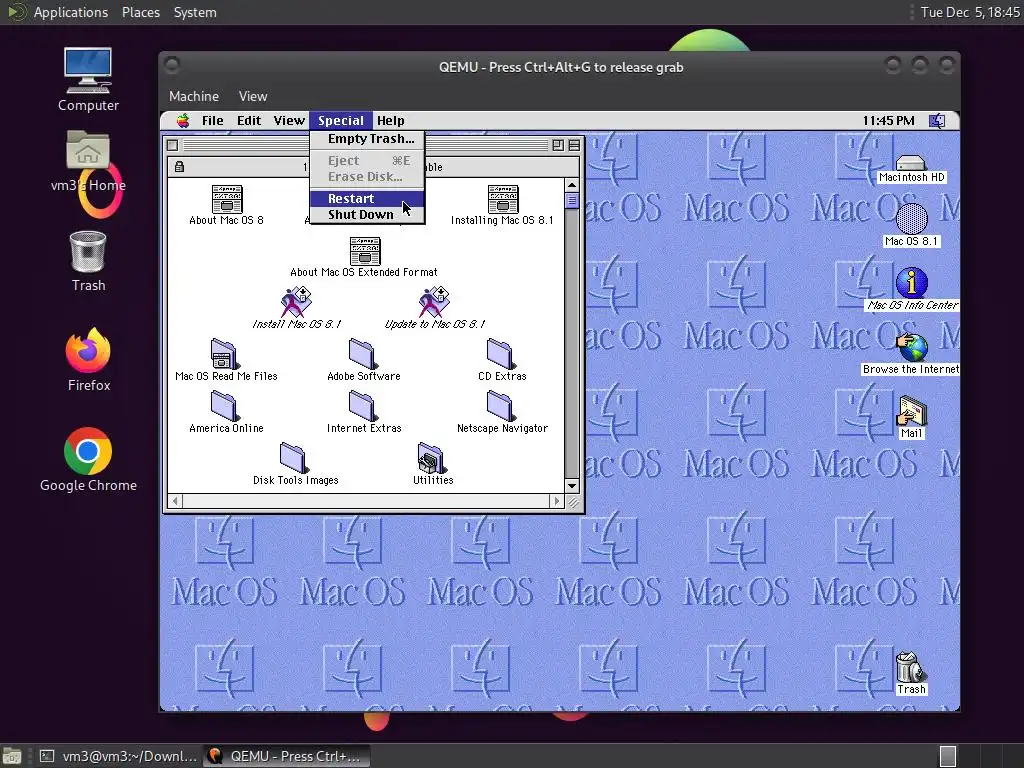Open Firefox from the Linux desktop
Screen dimensions: 1024x768
point(88,351)
